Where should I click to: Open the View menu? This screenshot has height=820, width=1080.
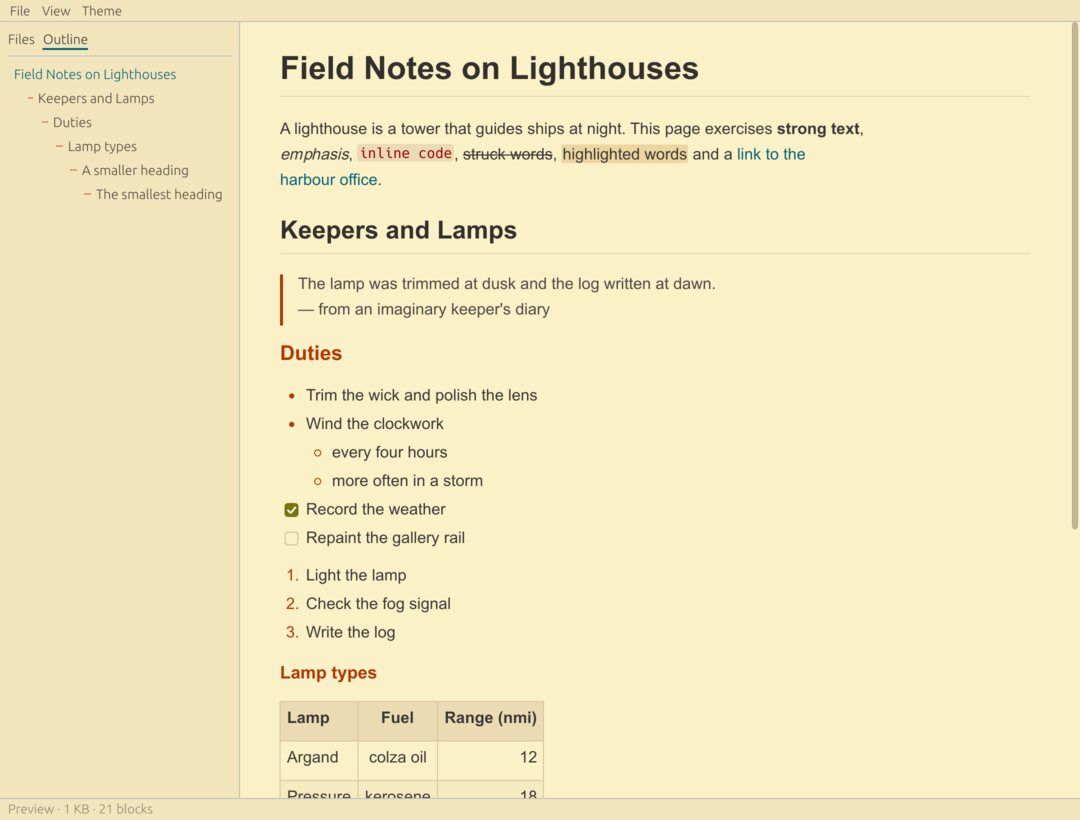click(56, 11)
